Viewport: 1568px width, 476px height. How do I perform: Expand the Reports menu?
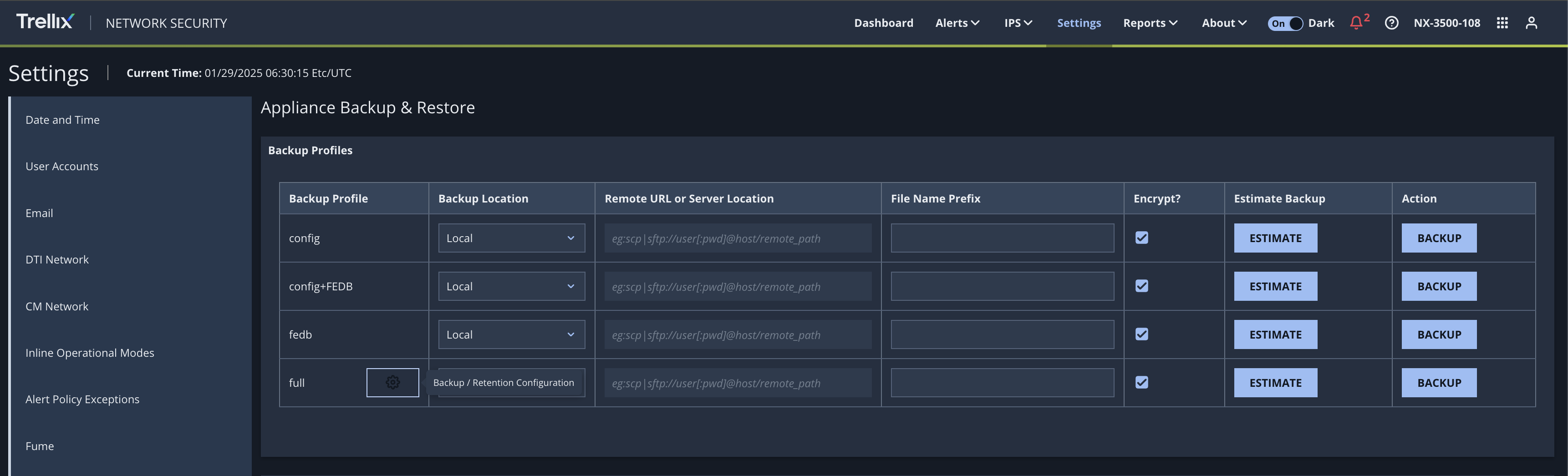point(1151,23)
